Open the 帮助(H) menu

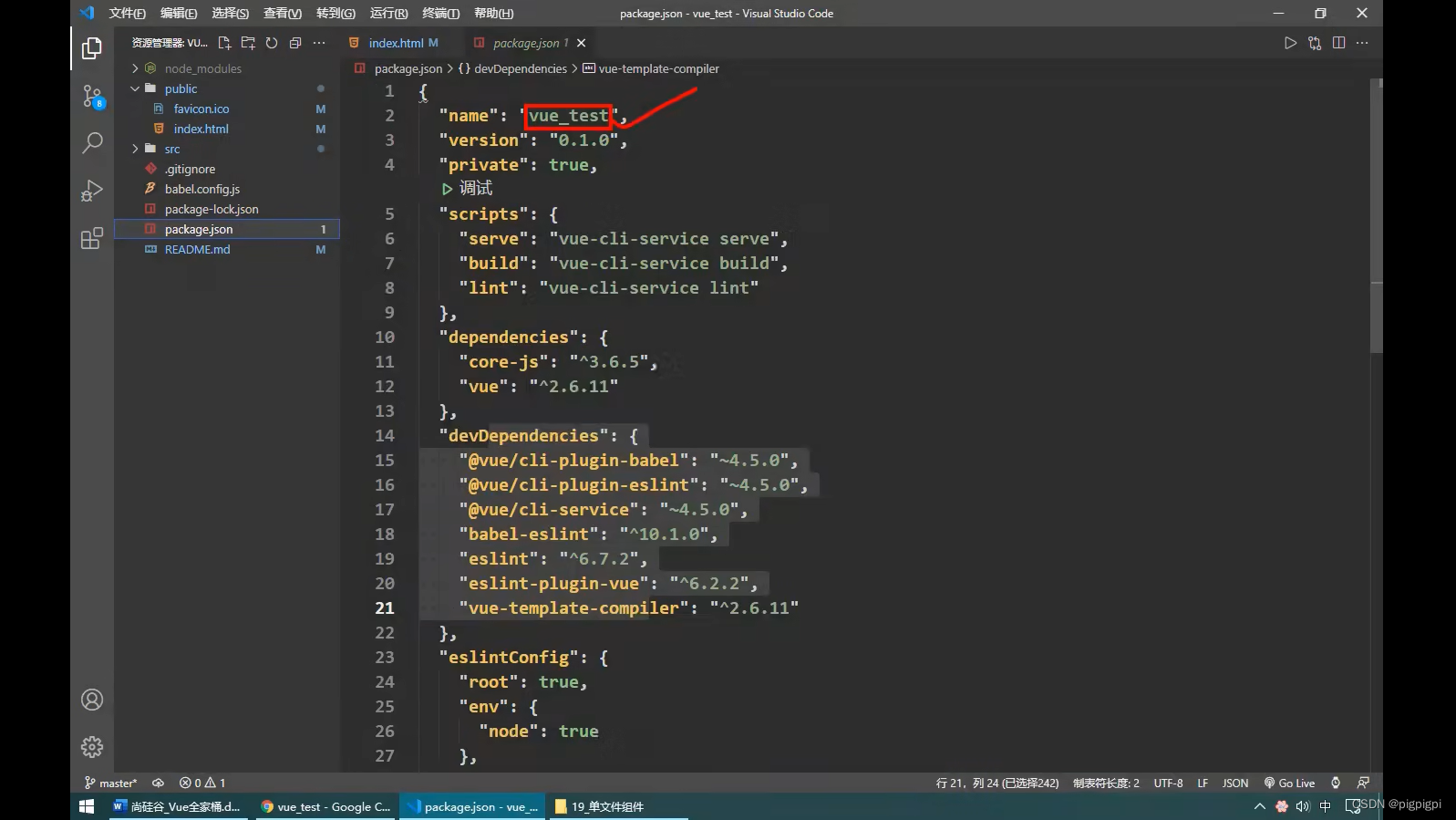(x=493, y=14)
